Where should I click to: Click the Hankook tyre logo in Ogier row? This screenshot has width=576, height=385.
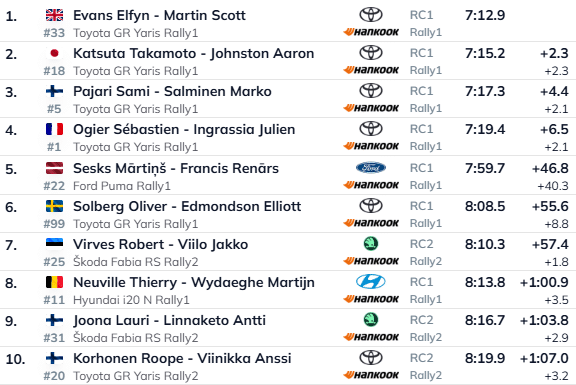pos(371,146)
